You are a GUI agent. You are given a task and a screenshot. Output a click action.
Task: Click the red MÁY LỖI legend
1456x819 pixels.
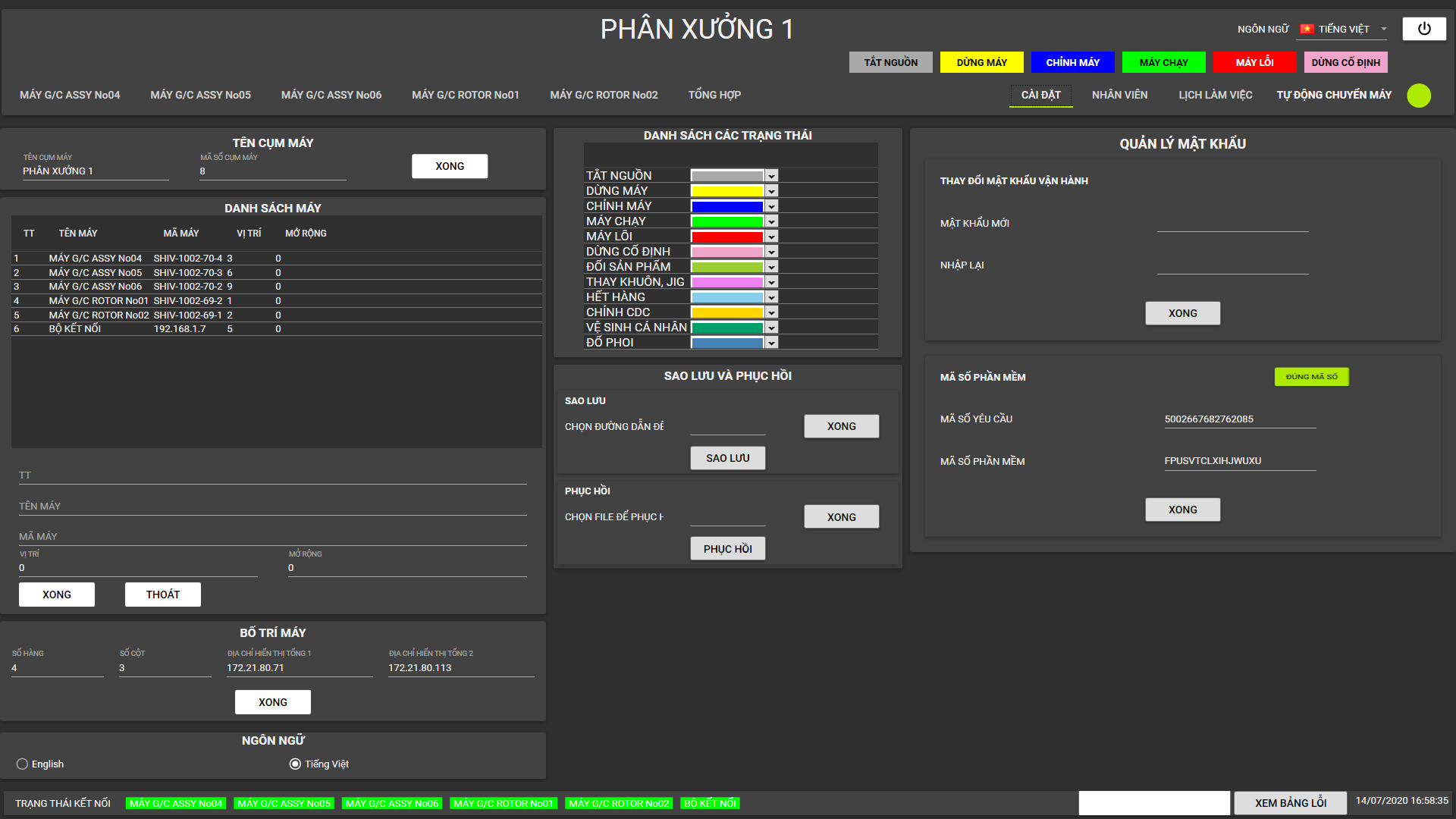click(x=1254, y=62)
